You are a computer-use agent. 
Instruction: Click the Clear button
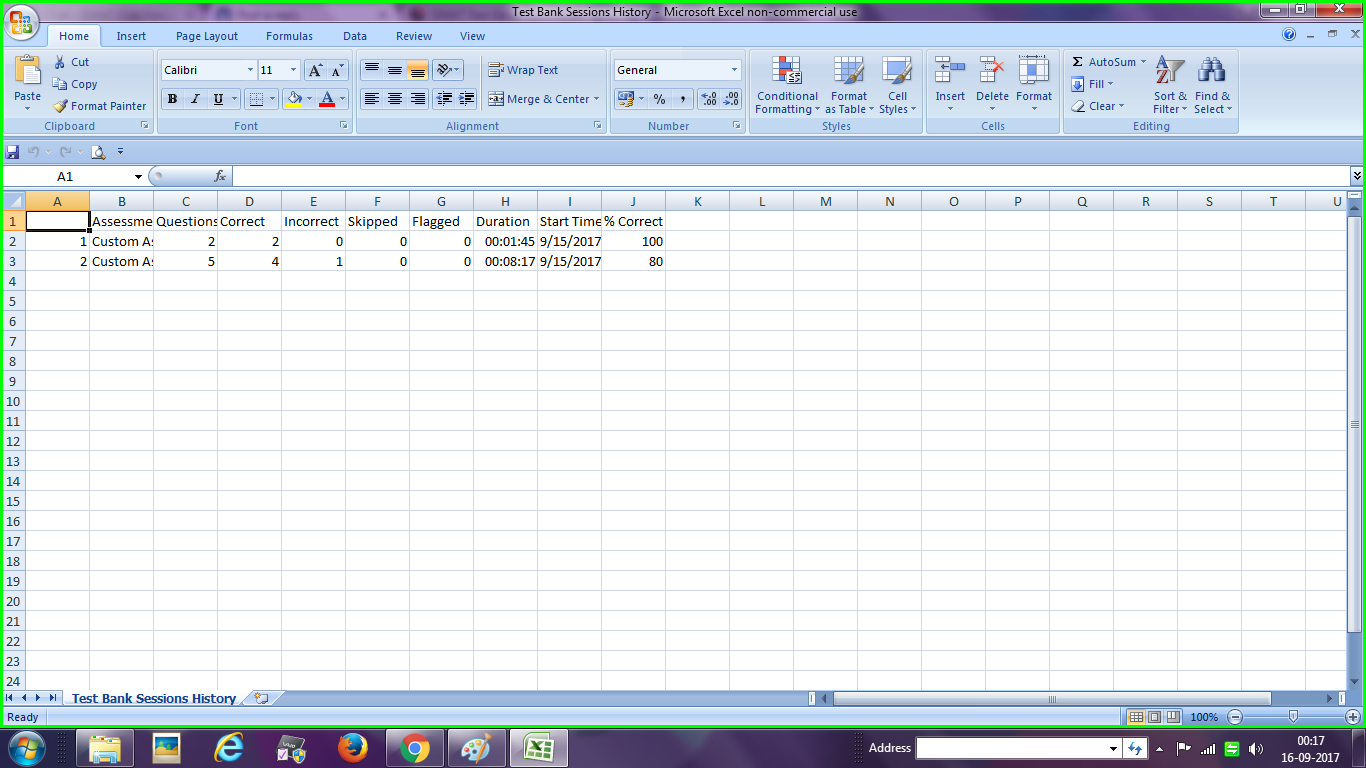point(1098,106)
